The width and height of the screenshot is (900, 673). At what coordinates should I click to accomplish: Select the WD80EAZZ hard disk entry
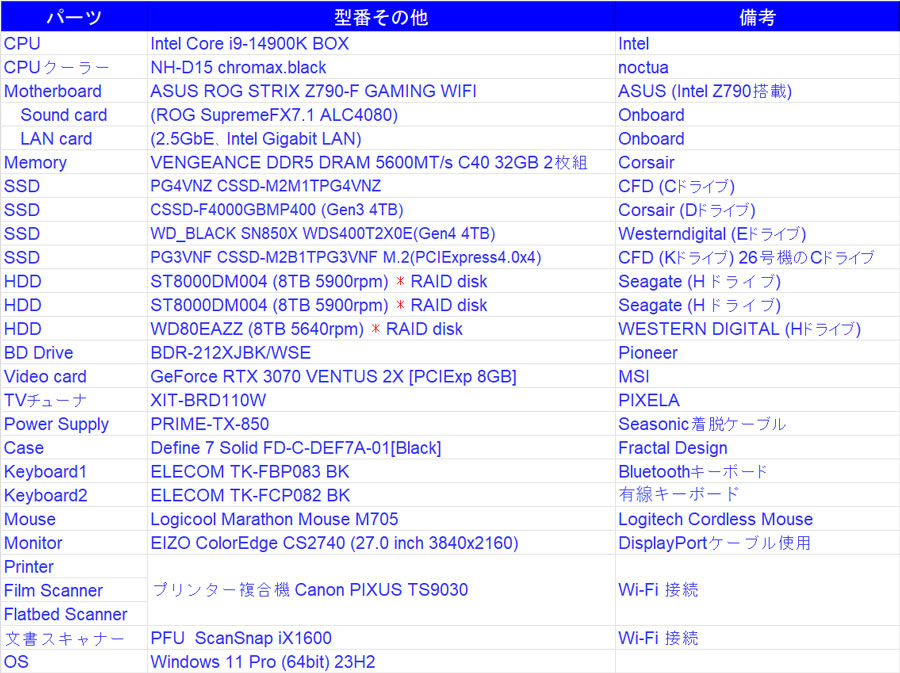(306, 329)
